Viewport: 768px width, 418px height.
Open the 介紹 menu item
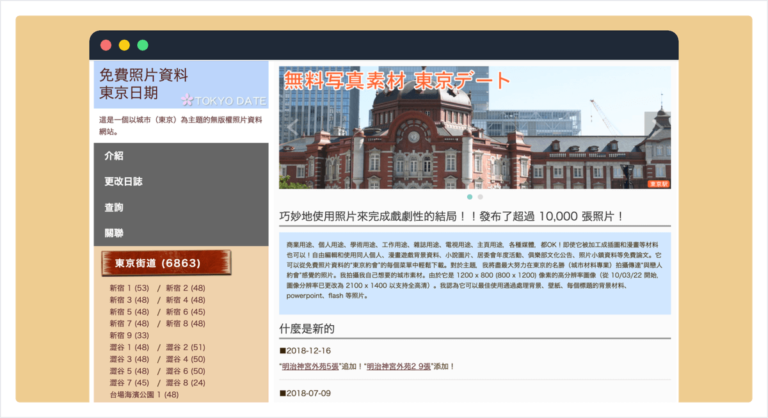[x=181, y=156]
